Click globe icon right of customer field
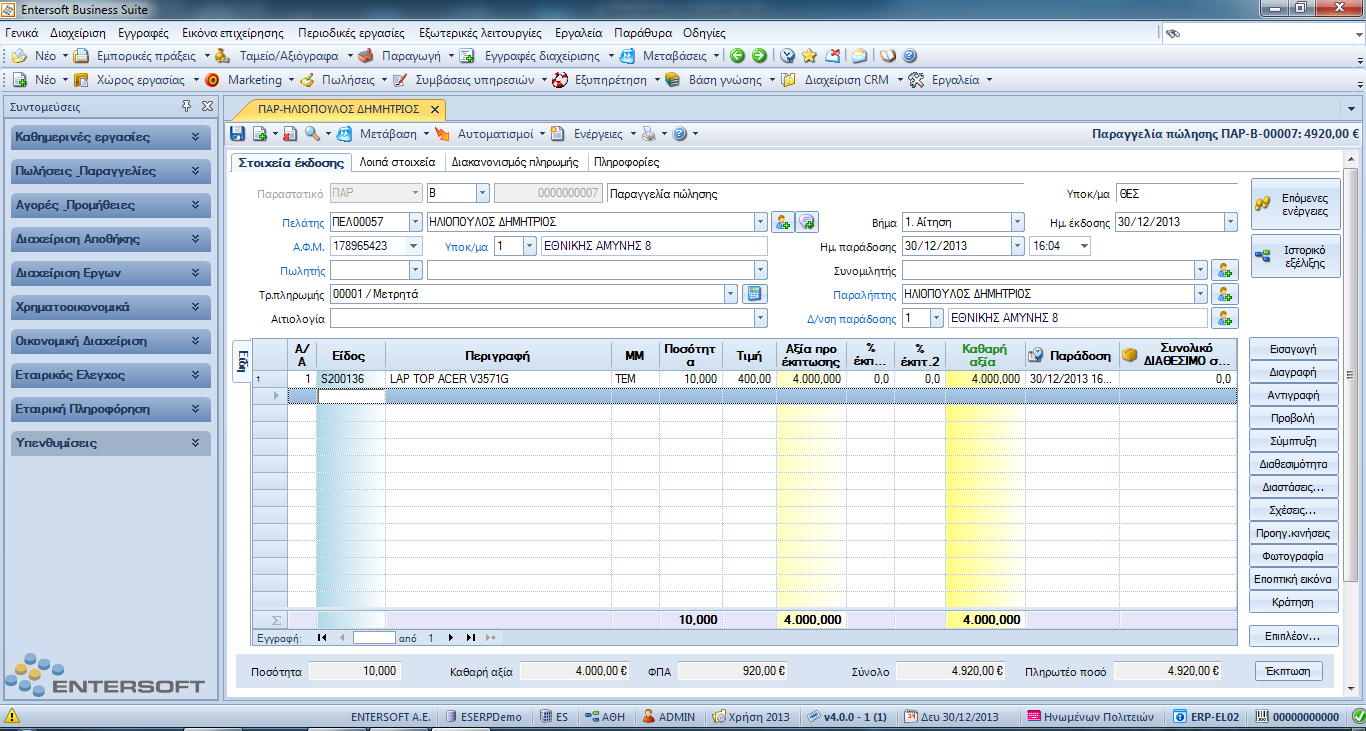Viewport: 1366px width, 731px height. point(807,221)
